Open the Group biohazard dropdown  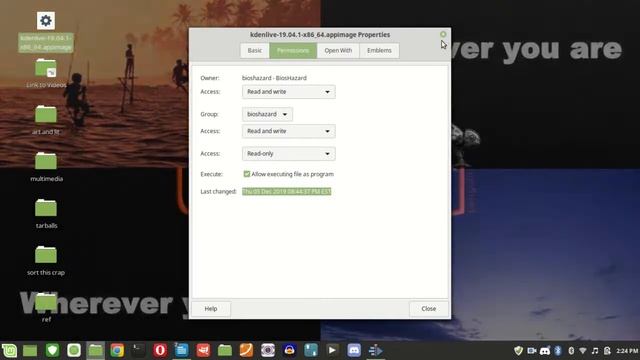(x=267, y=114)
